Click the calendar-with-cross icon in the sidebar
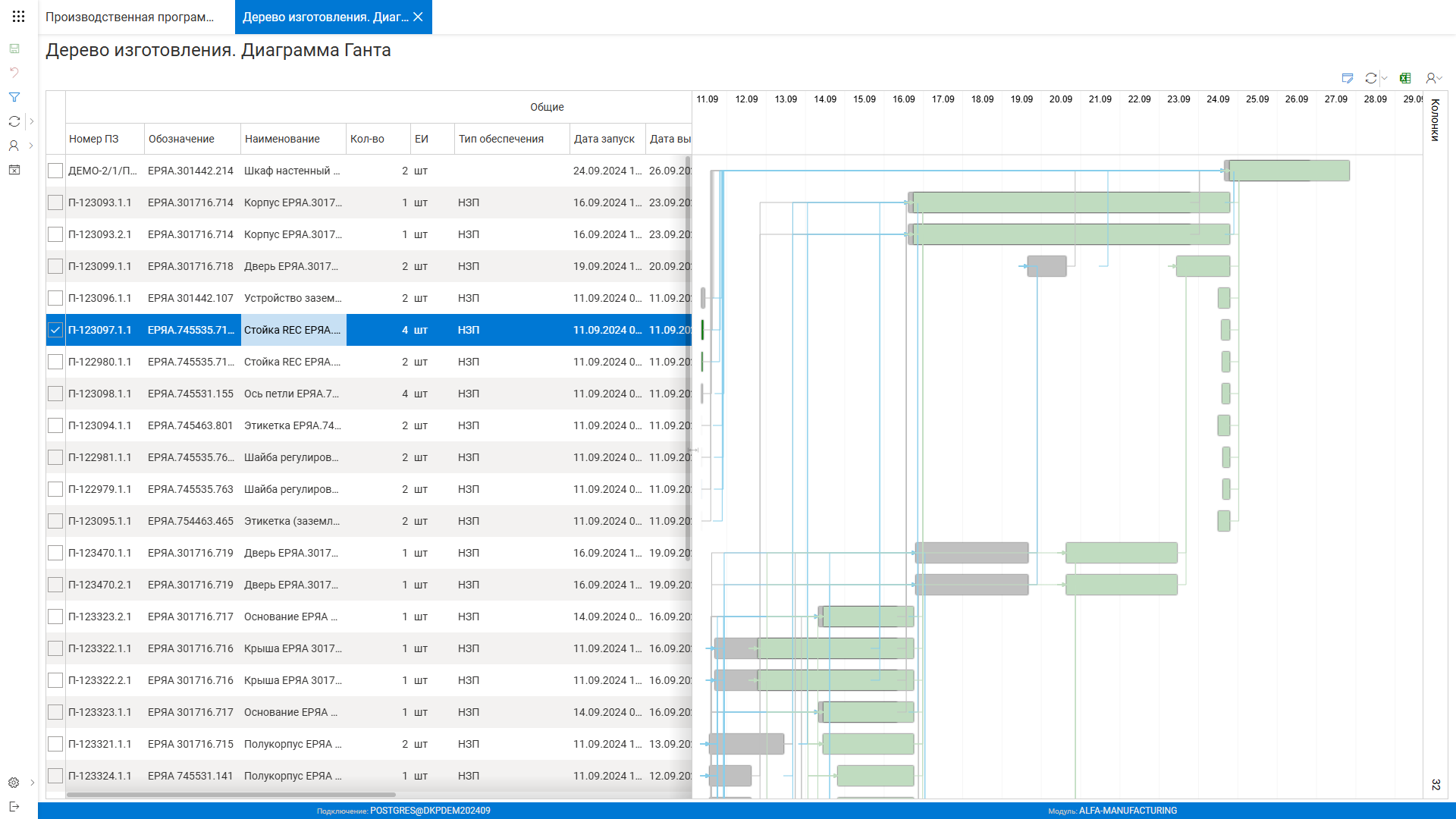Viewport: 1456px width, 819px height. tap(14, 170)
